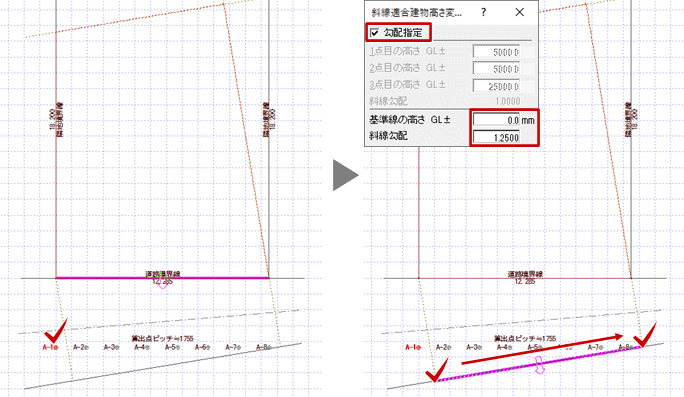Select point A-7 in right drawing
684x397 pixels.
pyautogui.click(x=595, y=347)
